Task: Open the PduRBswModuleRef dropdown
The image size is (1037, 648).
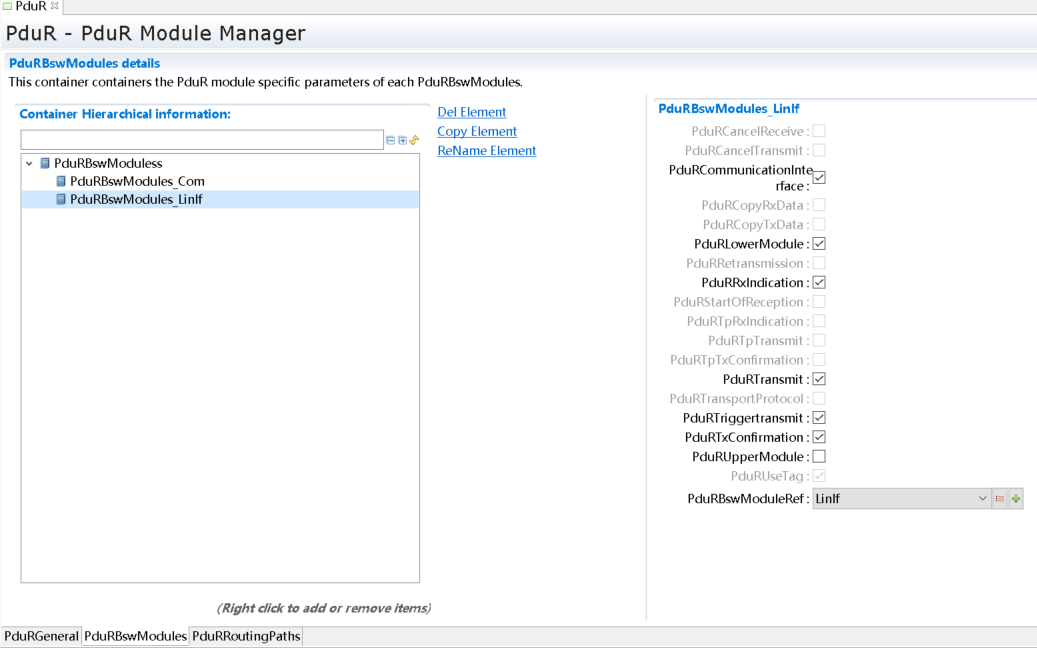Action: [x=981, y=499]
